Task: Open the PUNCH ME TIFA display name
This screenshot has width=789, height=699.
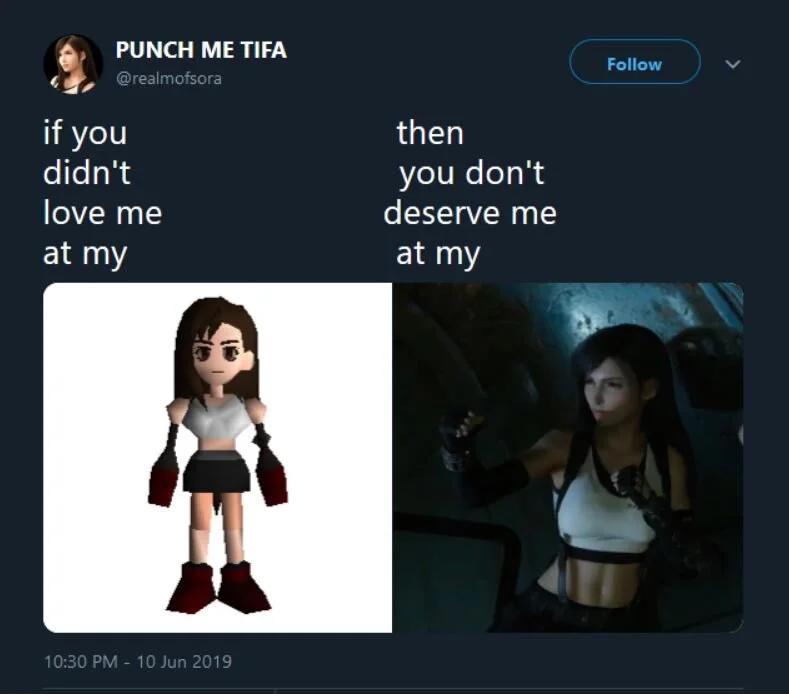Action: point(201,50)
